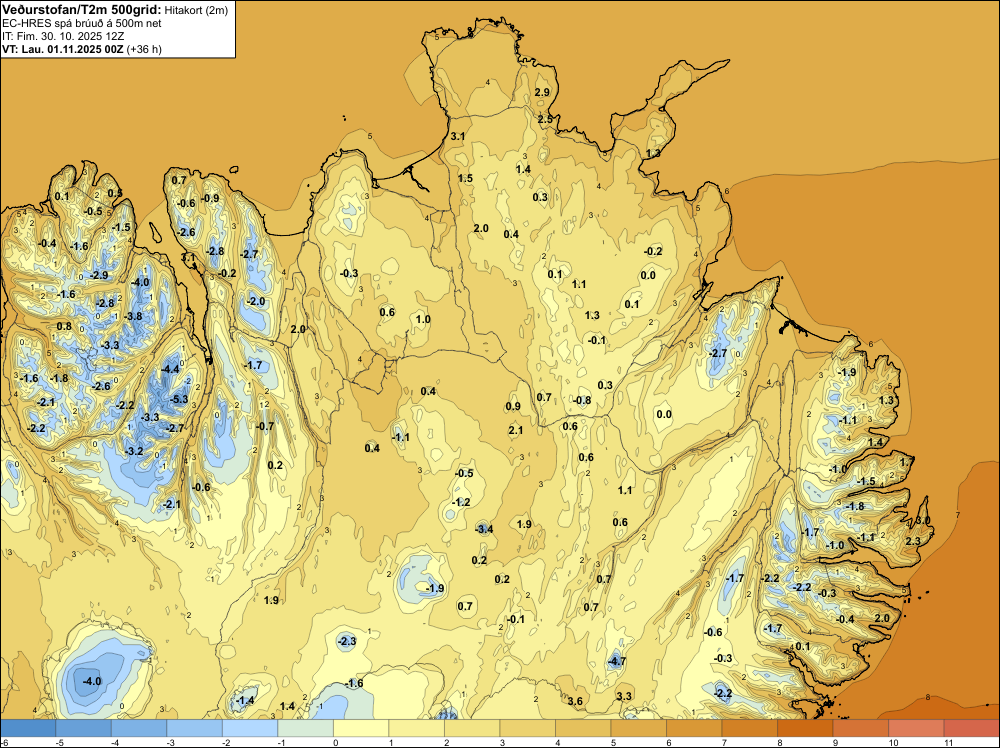Click the '11' legend scale label

(x=948, y=742)
